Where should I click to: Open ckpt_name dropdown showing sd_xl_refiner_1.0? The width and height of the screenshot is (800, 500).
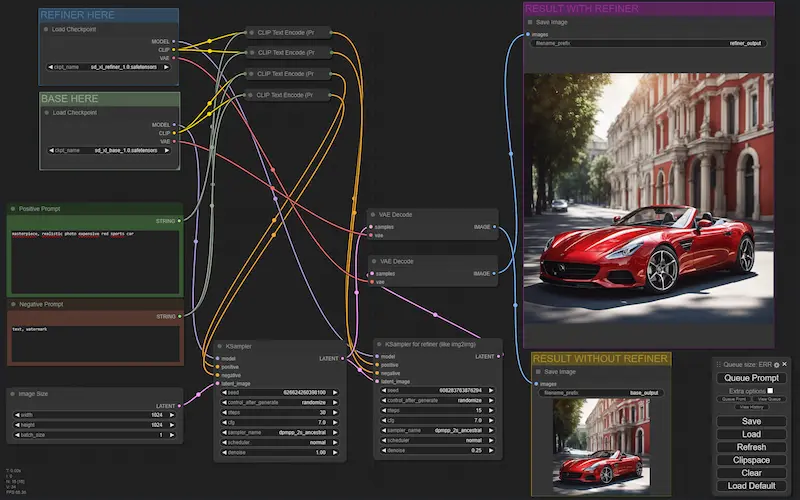pos(110,66)
